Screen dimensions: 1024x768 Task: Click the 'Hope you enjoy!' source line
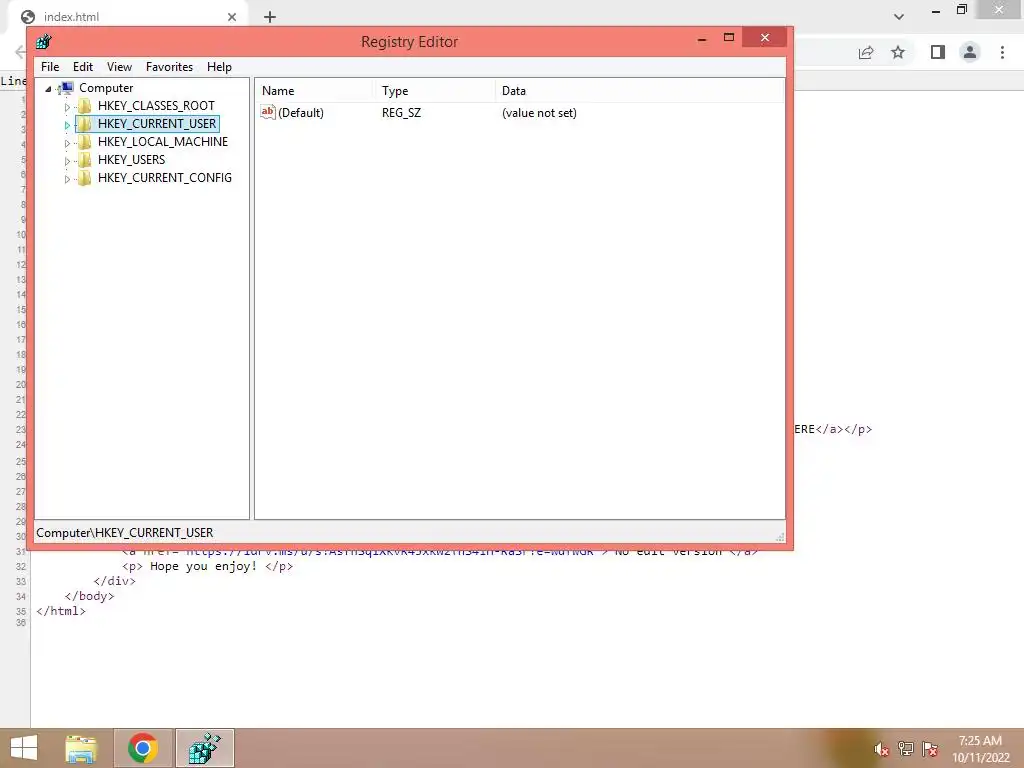point(208,566)
